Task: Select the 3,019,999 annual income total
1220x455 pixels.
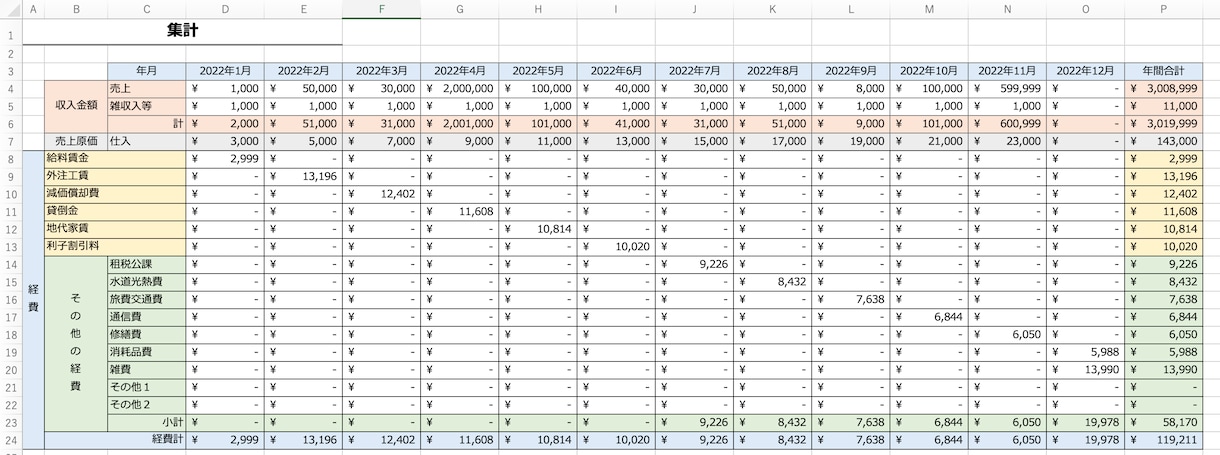Action: pyautogui.click(x=1164, y=123)
